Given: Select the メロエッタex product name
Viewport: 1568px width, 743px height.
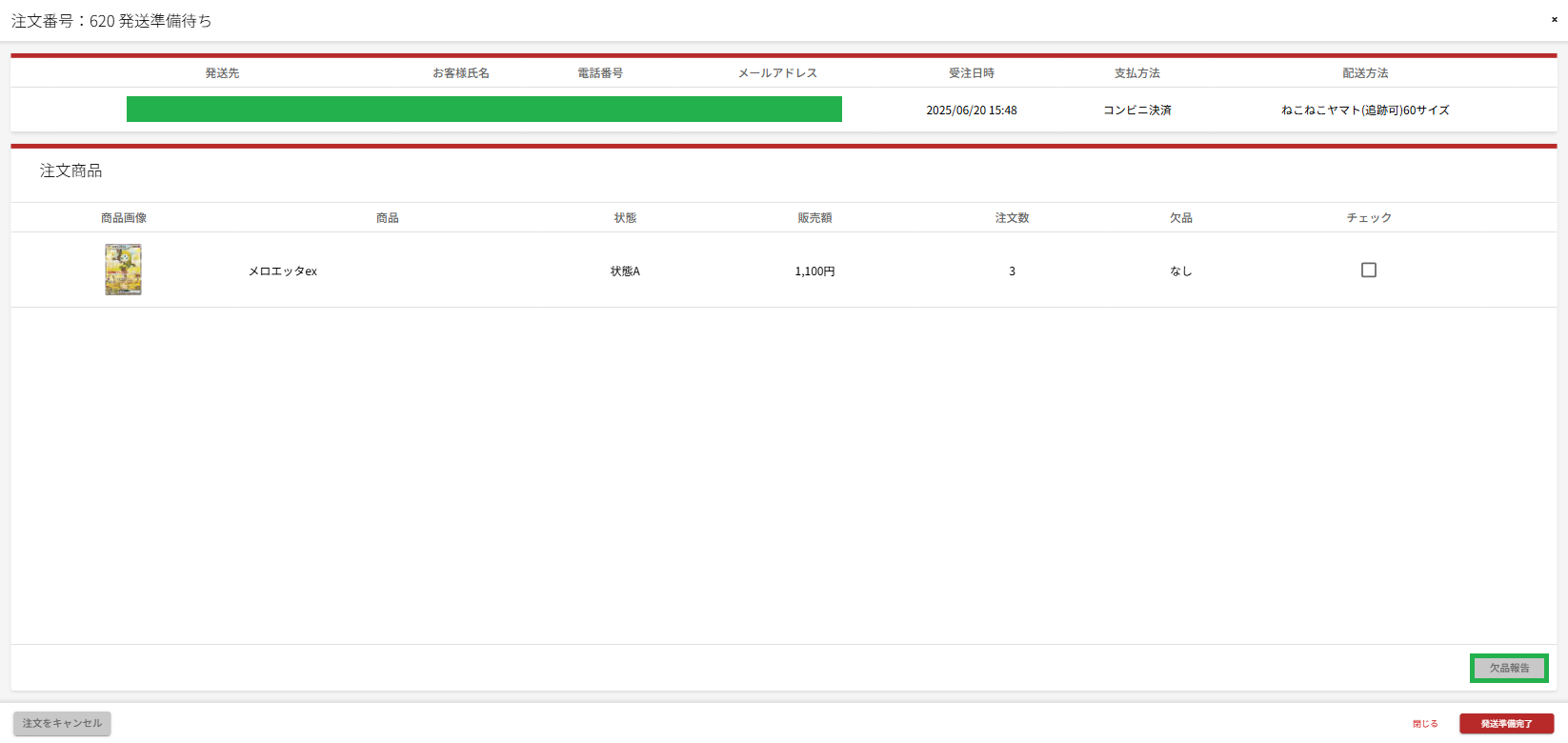Looking at the screenshot, I should point(283,271).
